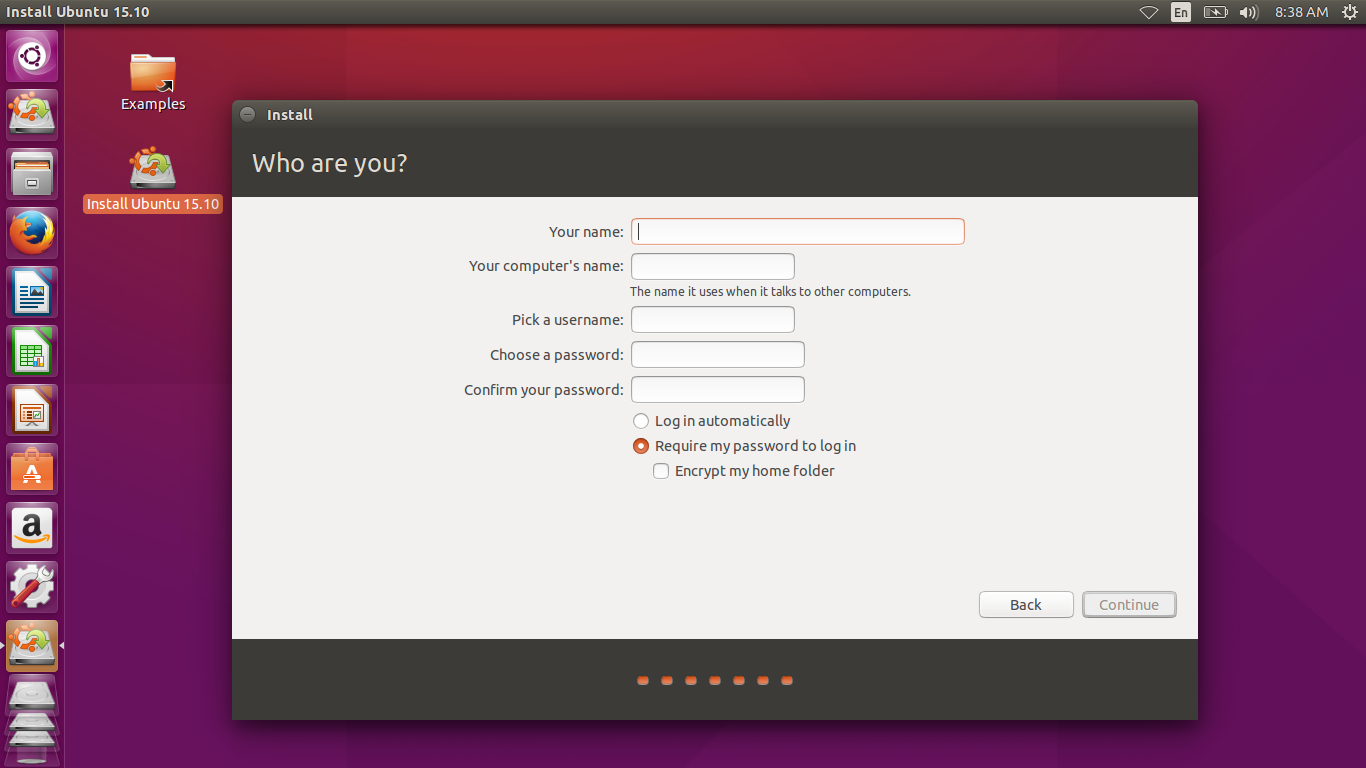Image resolution: width=1366 pixels, height=768 pixels.
Task: Launch Firefox from the launcher
Action: point(32,232)
